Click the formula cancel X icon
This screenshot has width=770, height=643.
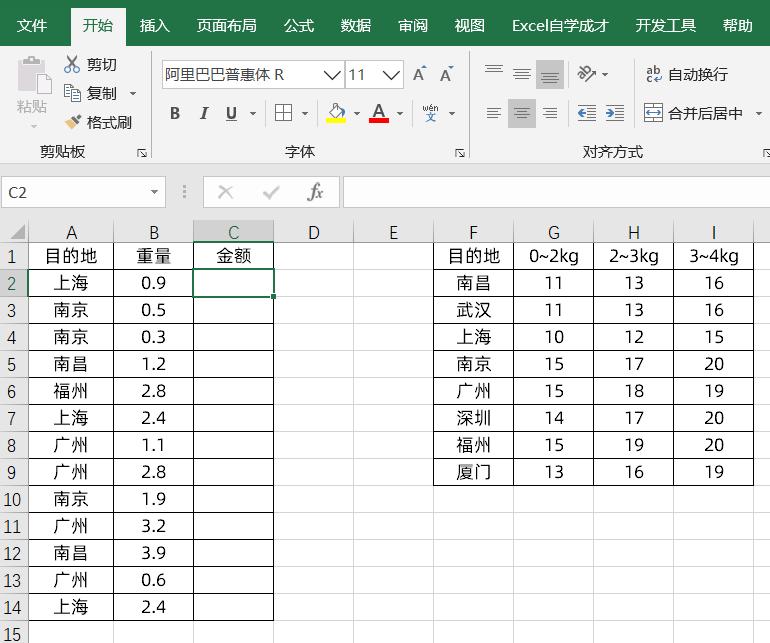coord(225,192)
